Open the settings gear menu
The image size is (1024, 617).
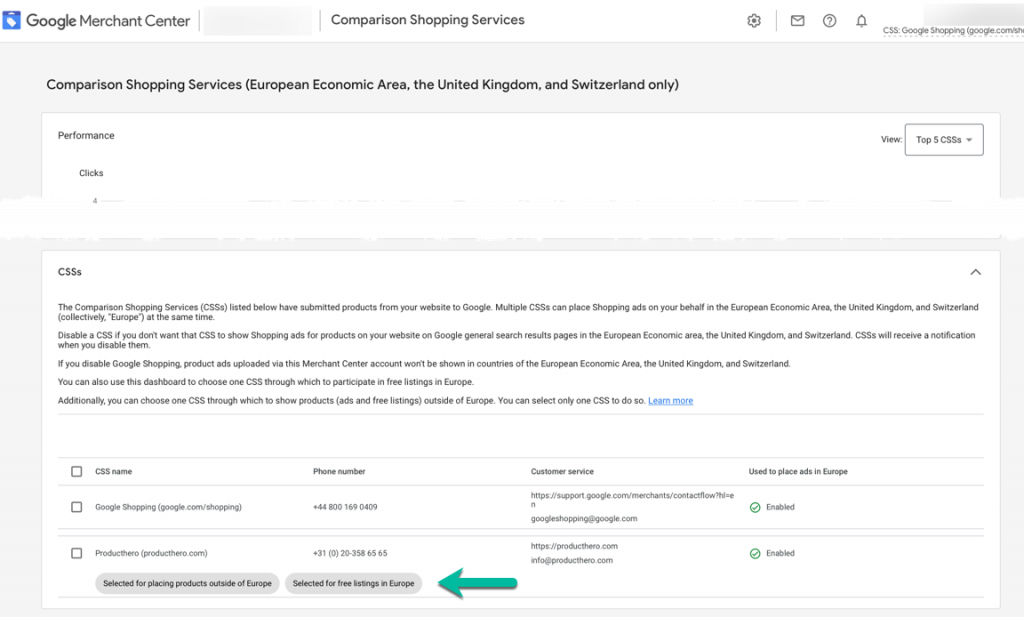pos(754,21)
